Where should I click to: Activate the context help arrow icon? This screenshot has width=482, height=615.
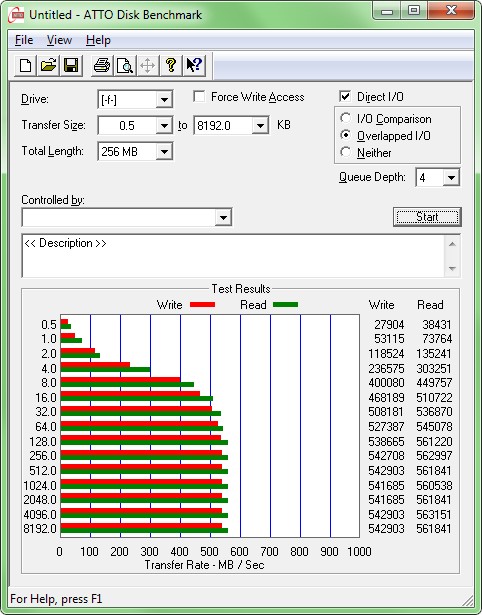tap(194, 65)
